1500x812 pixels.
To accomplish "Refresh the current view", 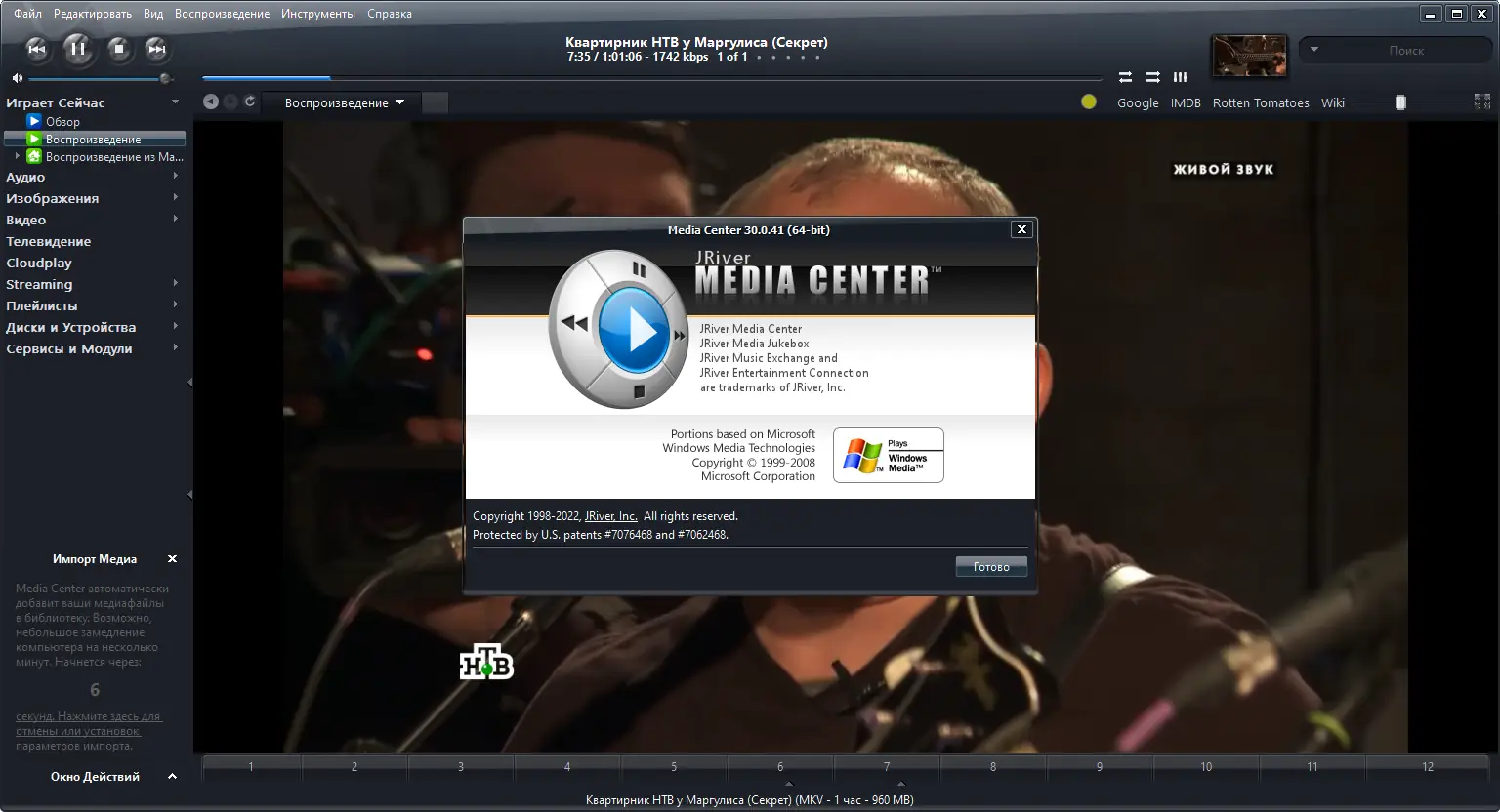I will pyautogui.click(x=250, y=101).
